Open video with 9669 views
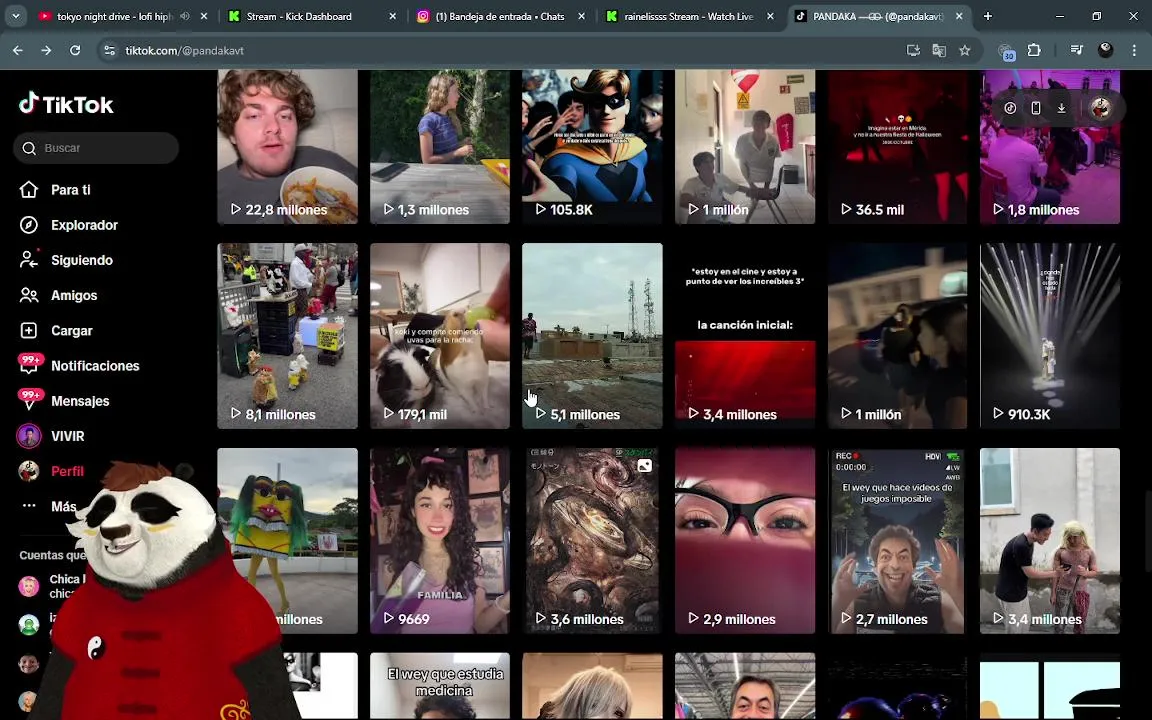 point(439,541)
